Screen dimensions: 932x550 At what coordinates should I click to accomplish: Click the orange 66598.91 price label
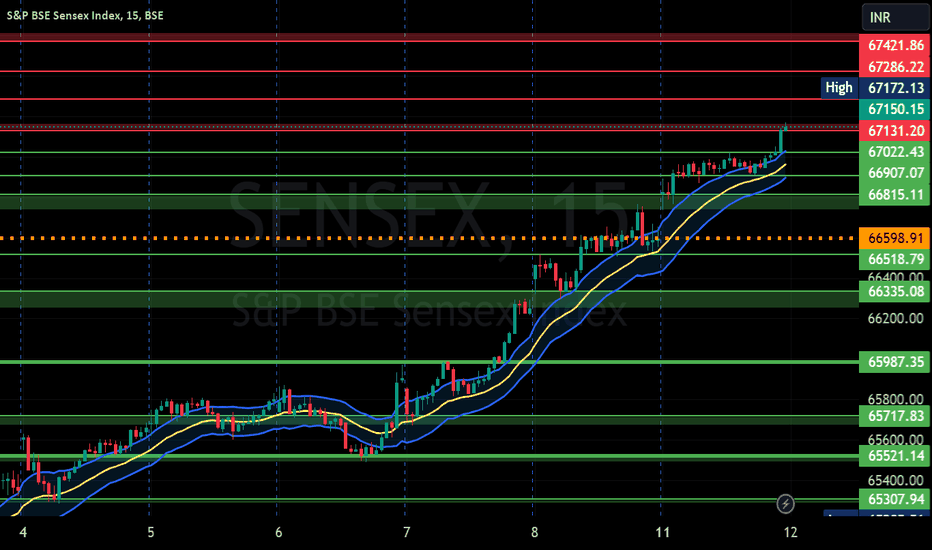[895, 238]
